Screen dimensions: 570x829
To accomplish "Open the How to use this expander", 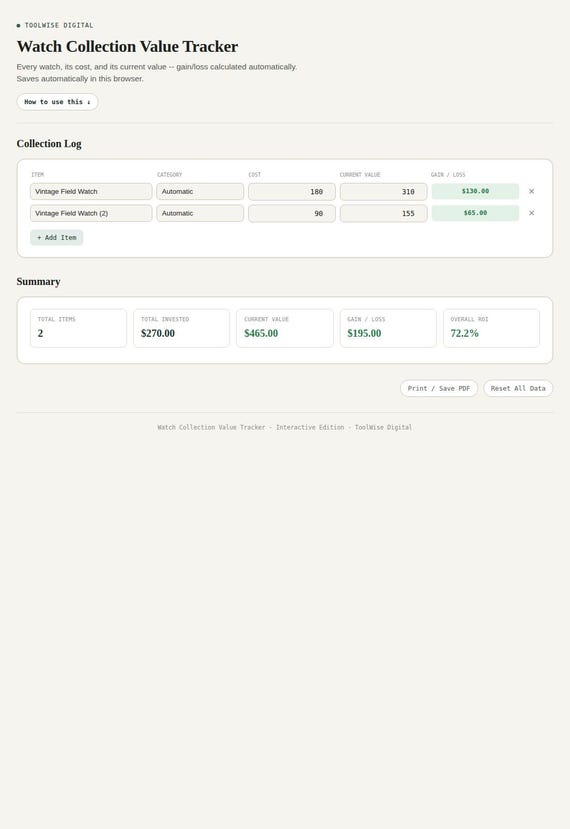I will tap(57, 102).
